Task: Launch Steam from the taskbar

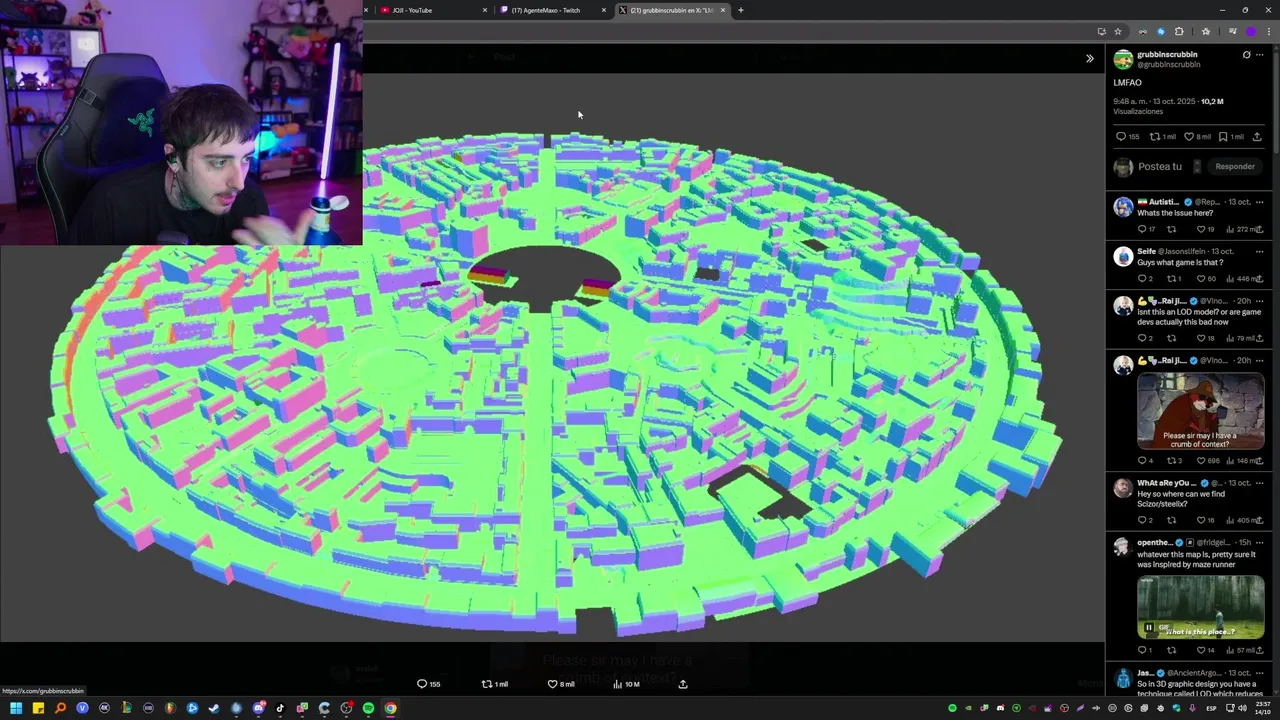Action: tap(214, 708)
